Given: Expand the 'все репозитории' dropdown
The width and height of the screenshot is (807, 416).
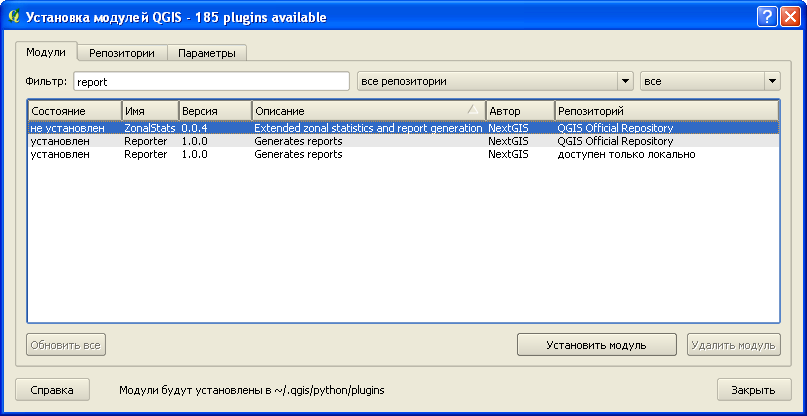Looking at the screenshot, I should (495, 81).
